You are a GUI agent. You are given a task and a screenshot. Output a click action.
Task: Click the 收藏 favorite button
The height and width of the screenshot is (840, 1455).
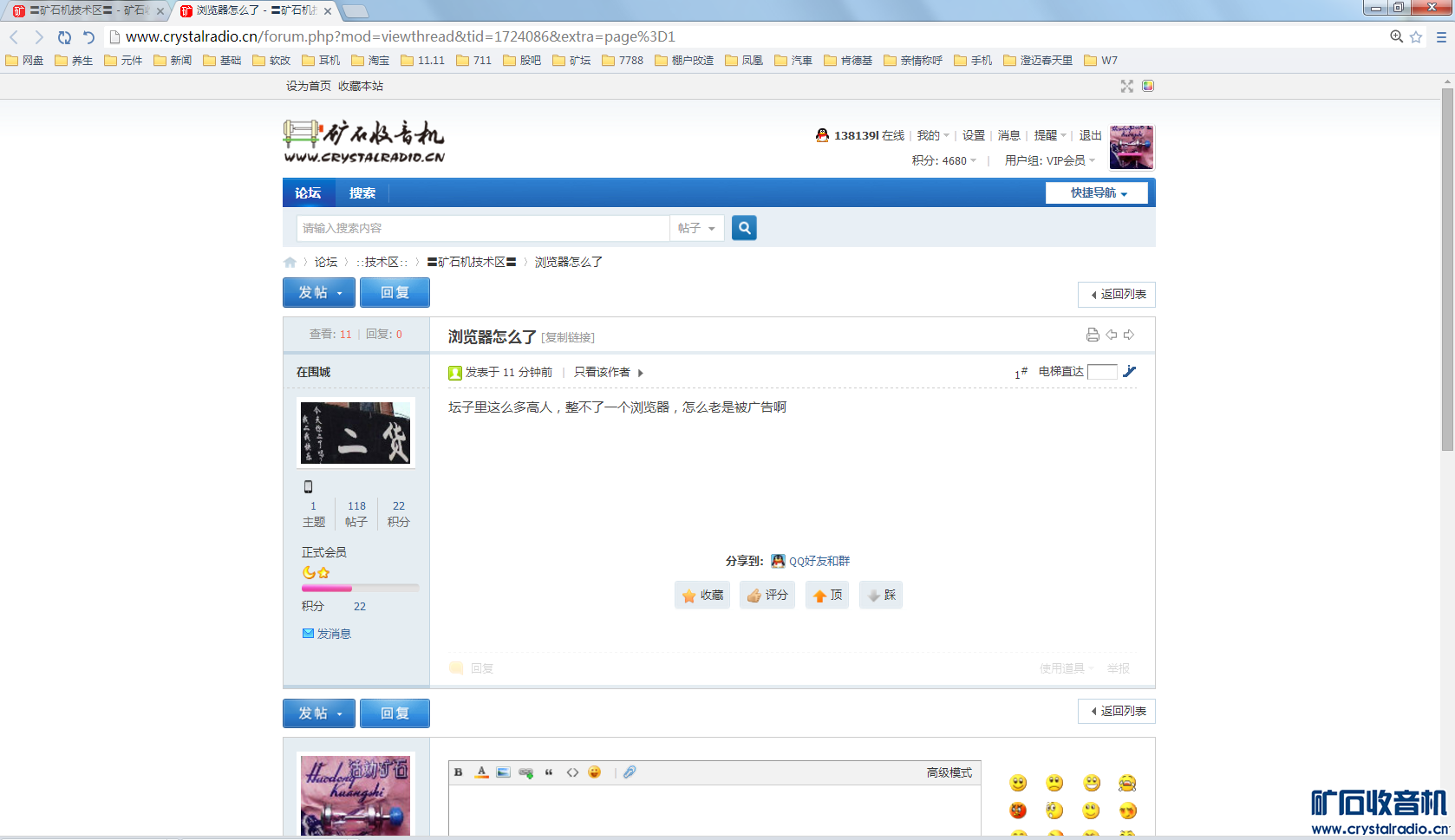click(702, 596)
